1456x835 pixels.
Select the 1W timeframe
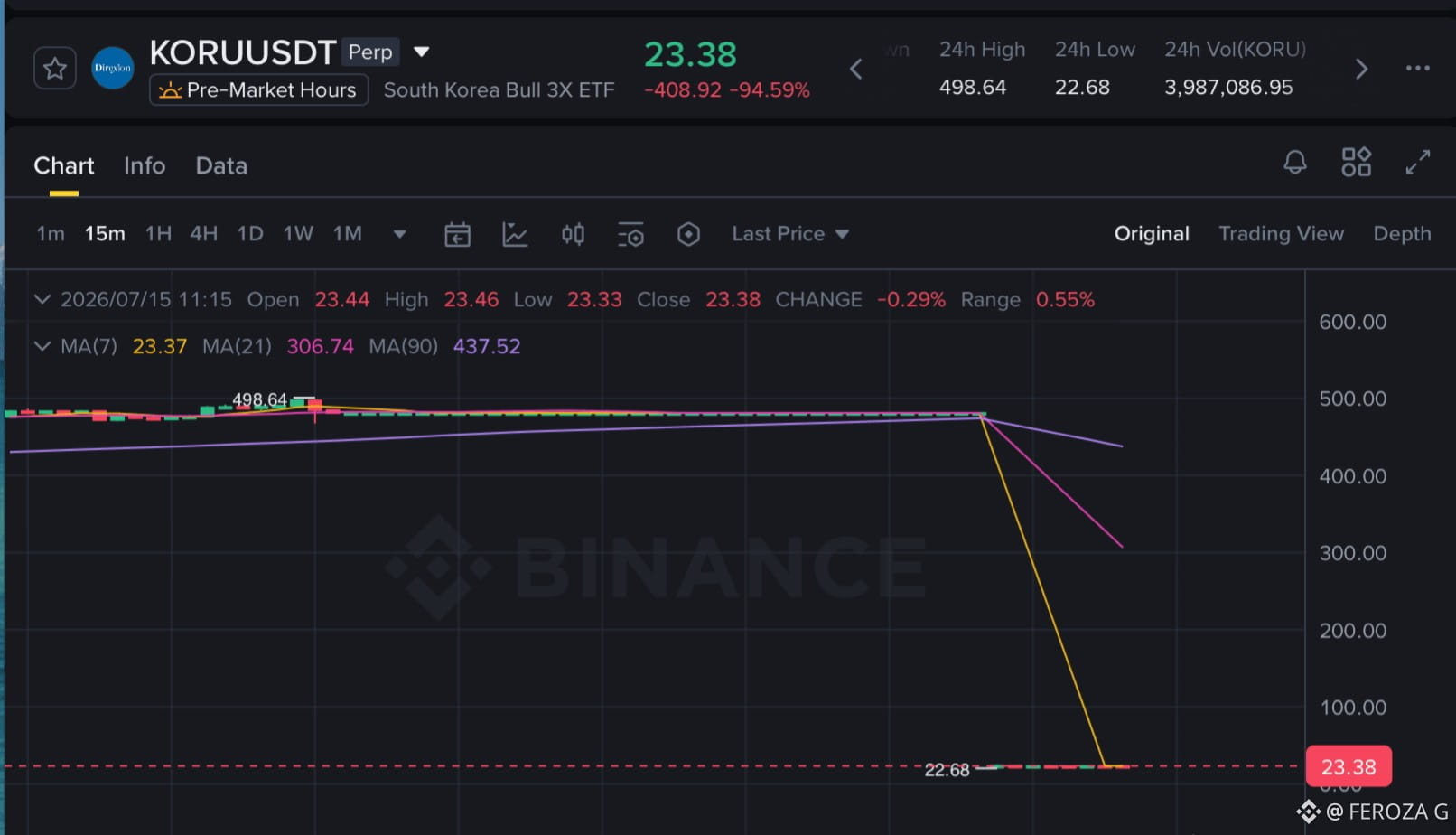[x=298, y=234]
